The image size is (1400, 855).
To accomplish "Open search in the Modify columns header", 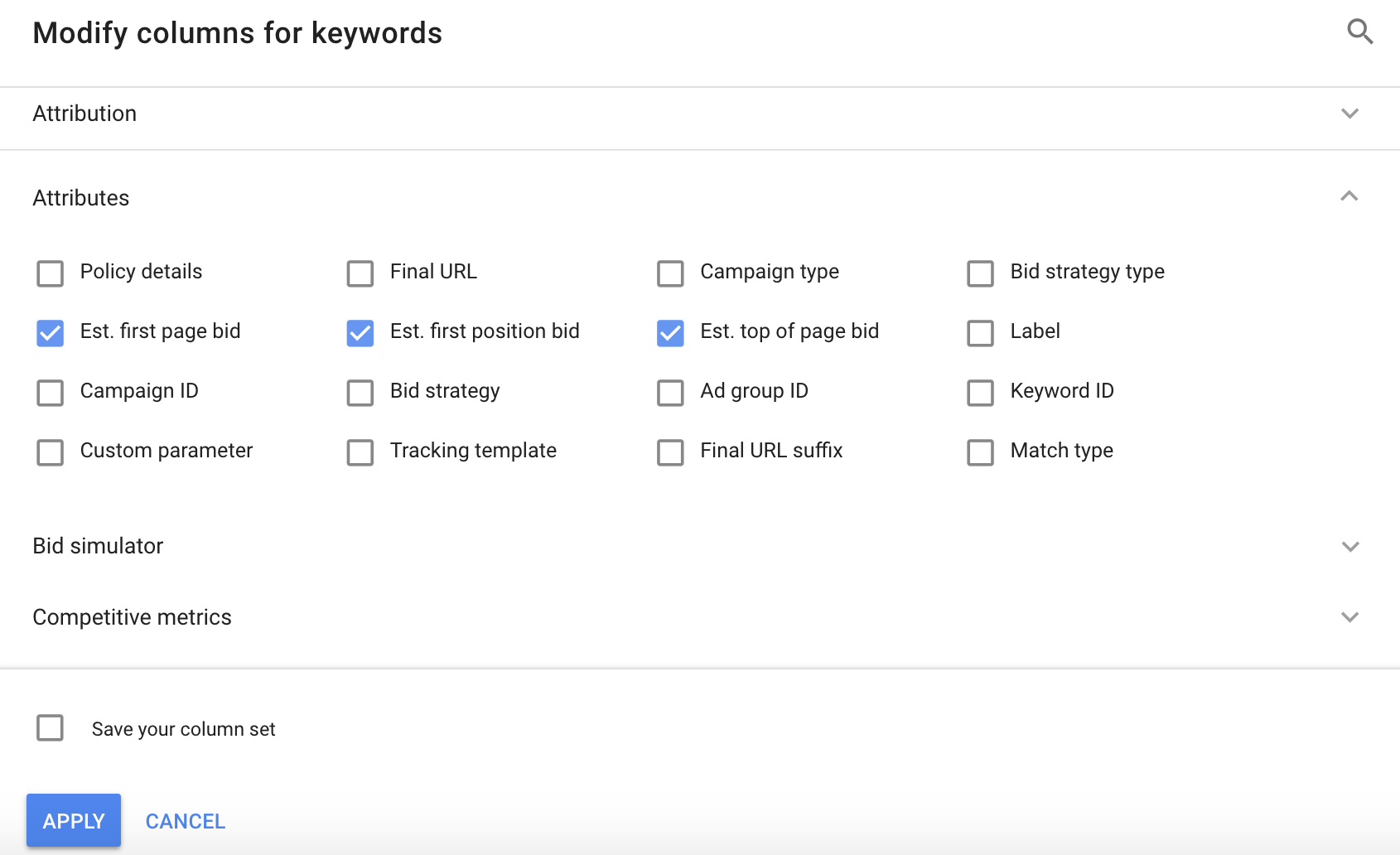I will (1359, 32).
